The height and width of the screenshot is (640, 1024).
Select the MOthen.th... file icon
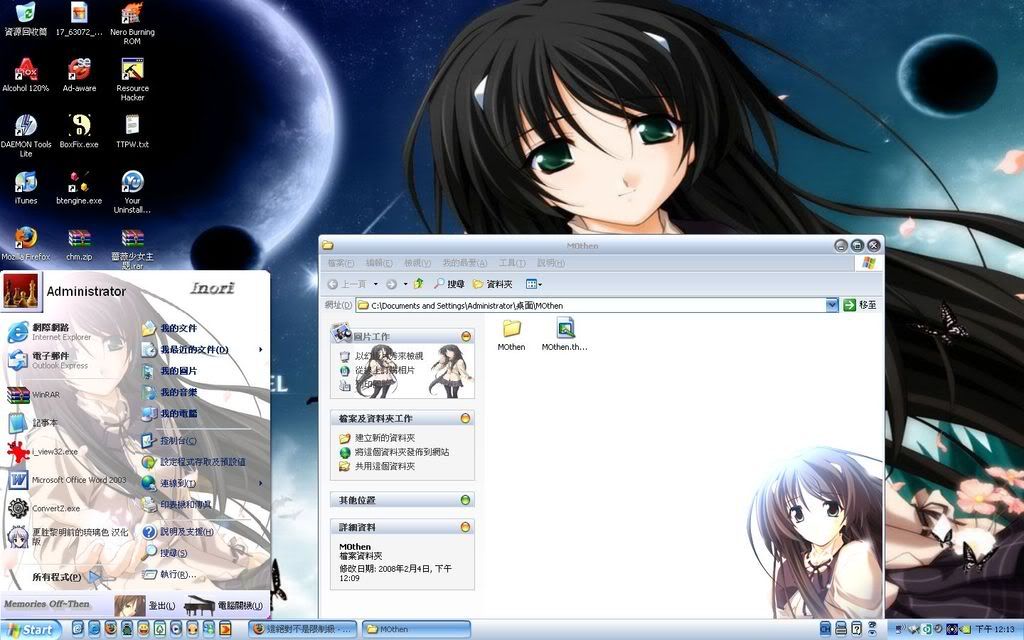point(565,334)
